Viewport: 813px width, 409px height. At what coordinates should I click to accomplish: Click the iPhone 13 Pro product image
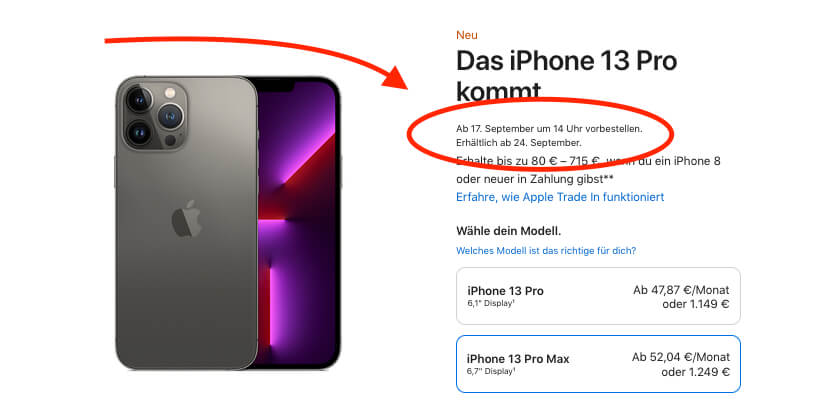click(228, 223)
